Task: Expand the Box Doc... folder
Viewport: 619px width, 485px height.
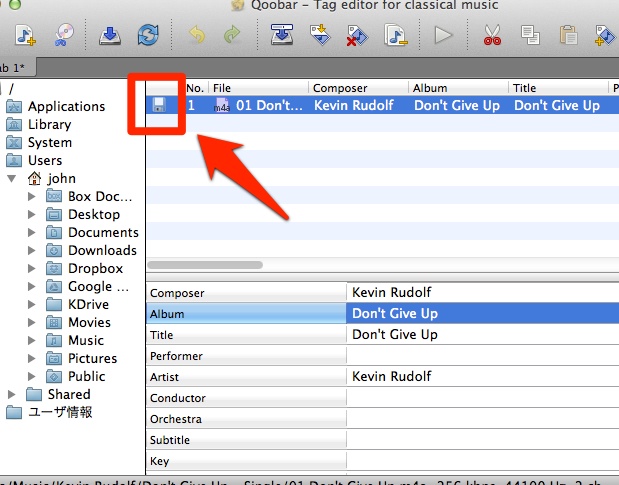Action: [x=32, y=196]
